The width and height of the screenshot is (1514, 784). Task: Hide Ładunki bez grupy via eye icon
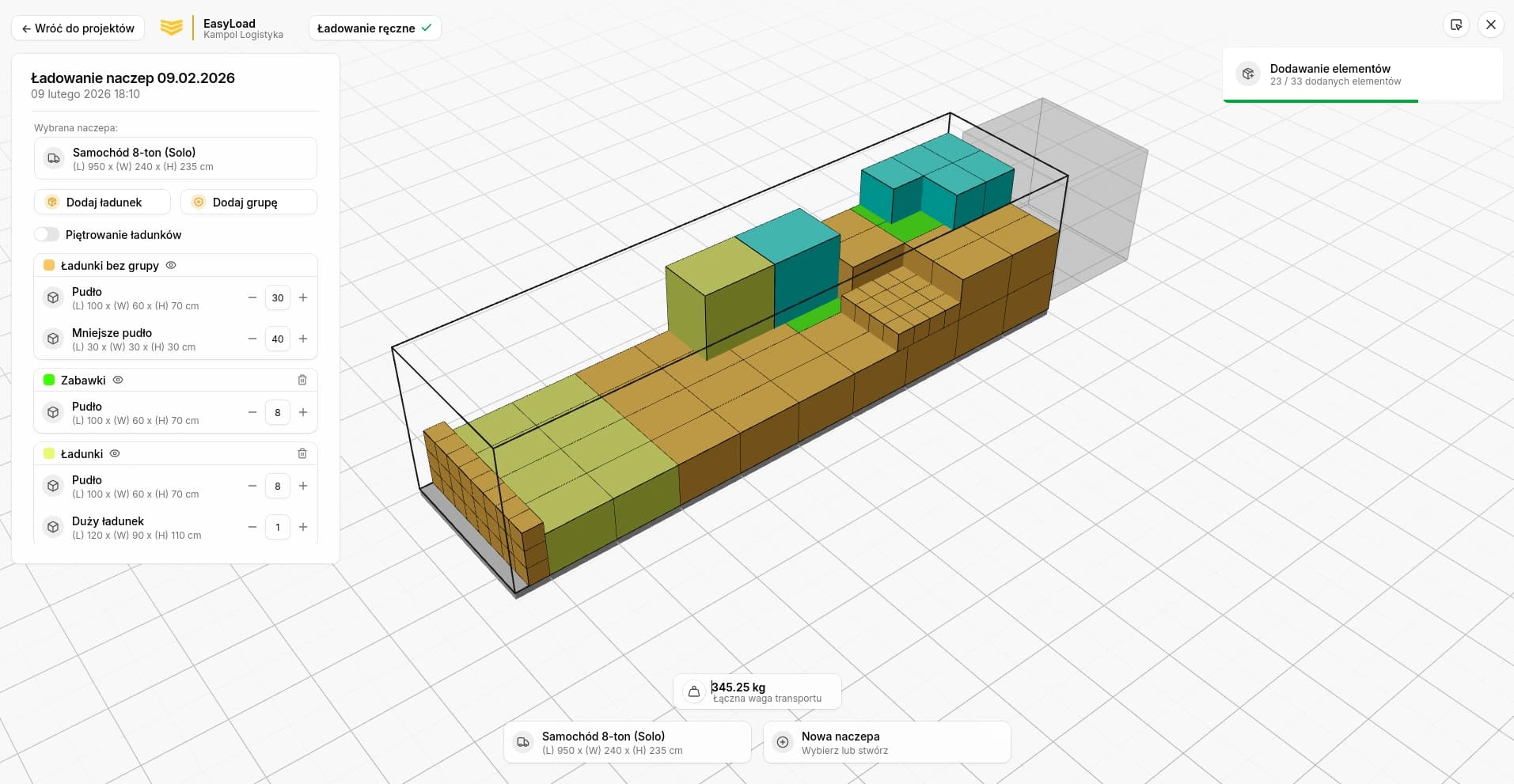171,266
